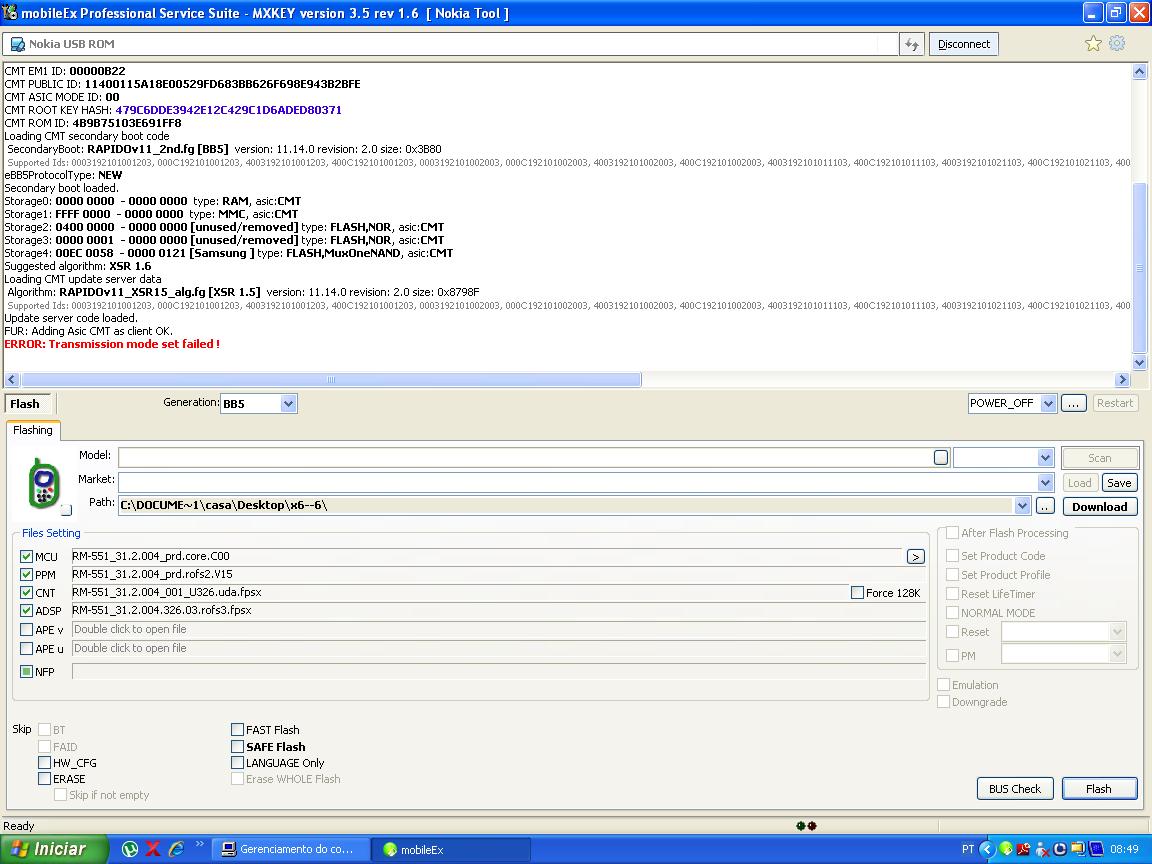
Task: Launch uTorrent from quick launch
Action: [130, 849]
